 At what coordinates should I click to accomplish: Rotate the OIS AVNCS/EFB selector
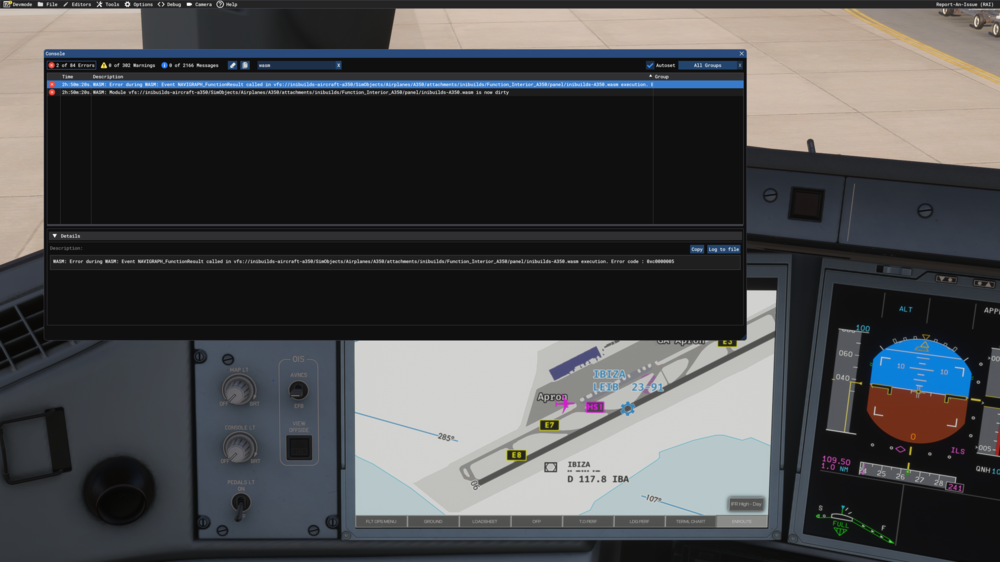coord(298,390)
